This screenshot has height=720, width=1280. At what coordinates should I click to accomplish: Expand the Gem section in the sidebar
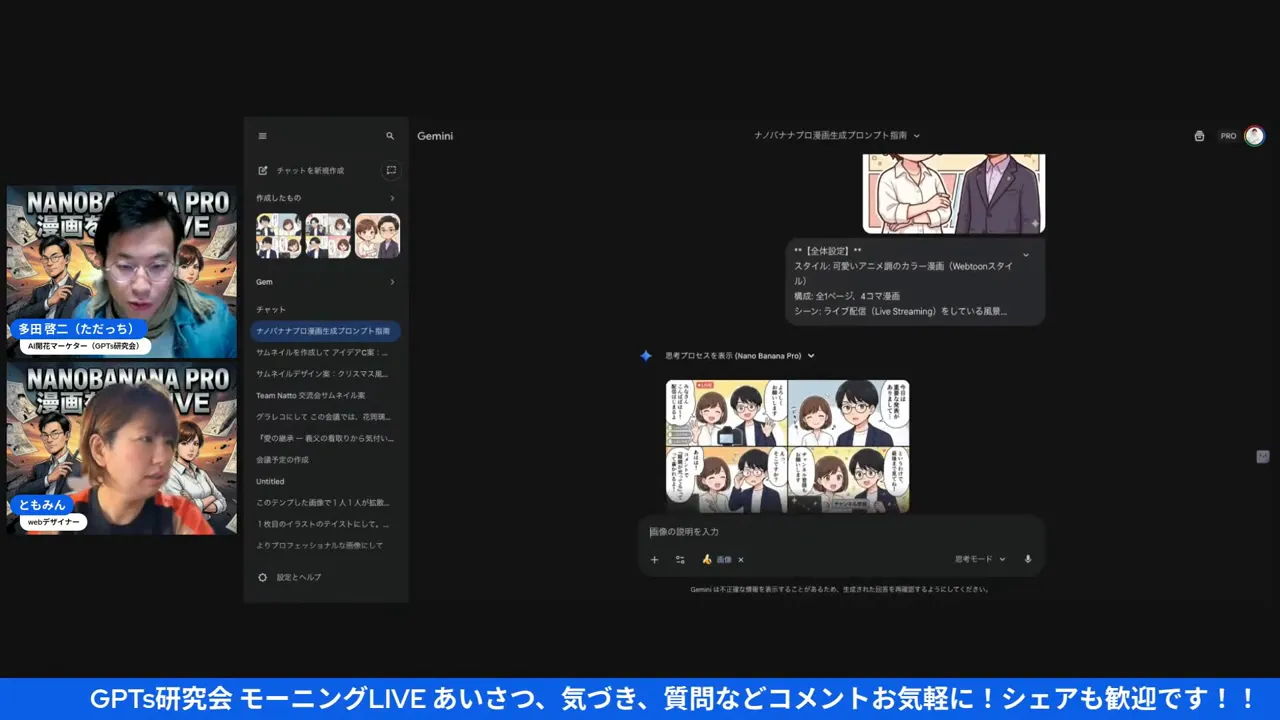click(393, 282)
